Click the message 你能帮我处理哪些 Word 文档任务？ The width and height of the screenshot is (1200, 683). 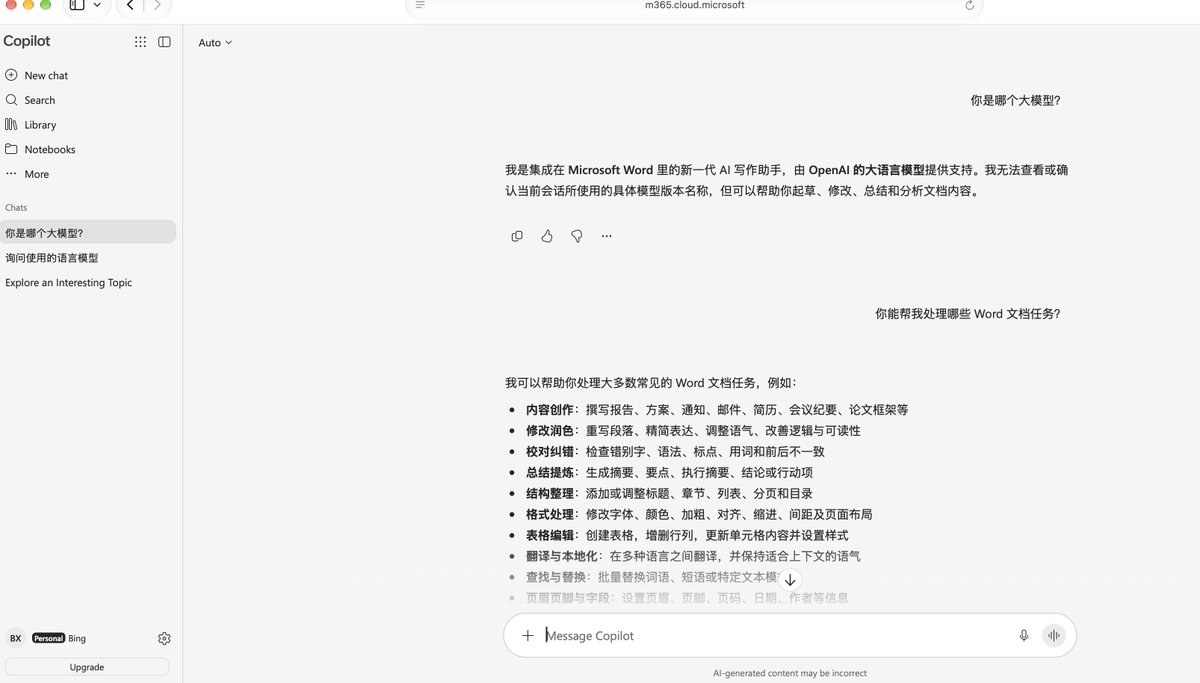point(967,313)
